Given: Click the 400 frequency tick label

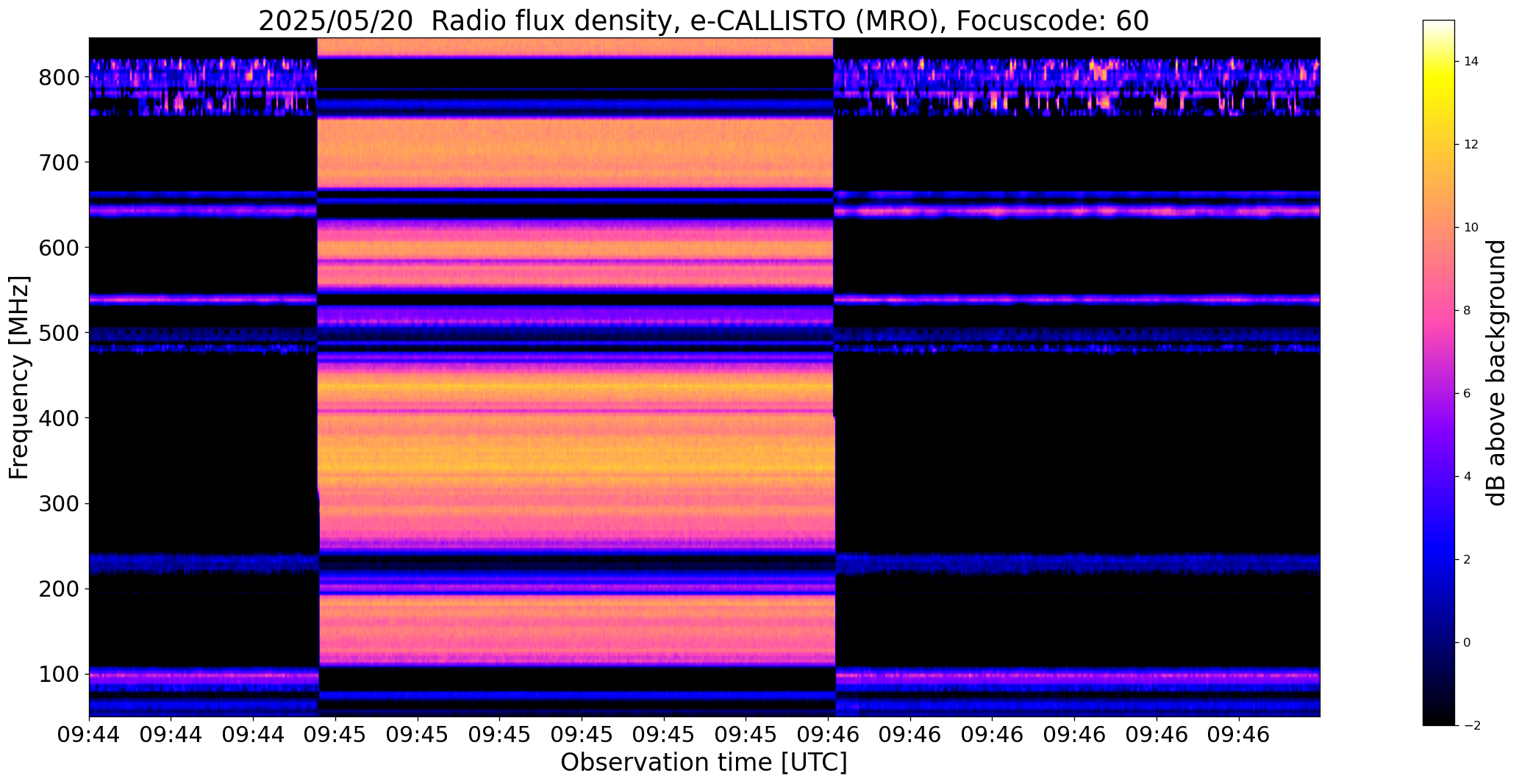Looking at the screenshot, I should 59,418.
